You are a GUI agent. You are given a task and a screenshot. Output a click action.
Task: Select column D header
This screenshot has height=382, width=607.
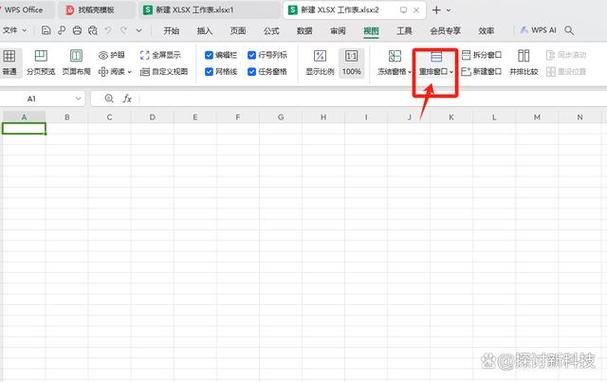pos(153,117)
